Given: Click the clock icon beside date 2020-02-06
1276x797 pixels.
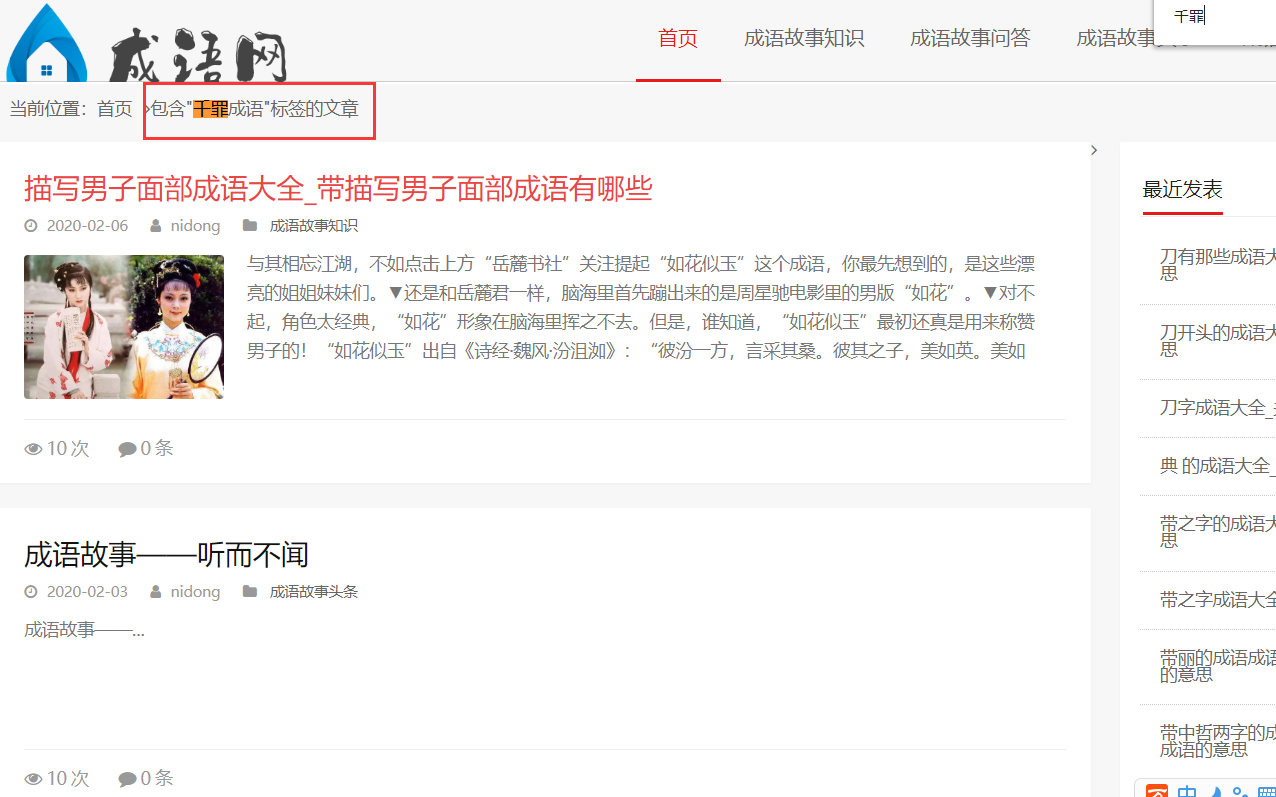Looking at the screenshot, I should point(31,225).
